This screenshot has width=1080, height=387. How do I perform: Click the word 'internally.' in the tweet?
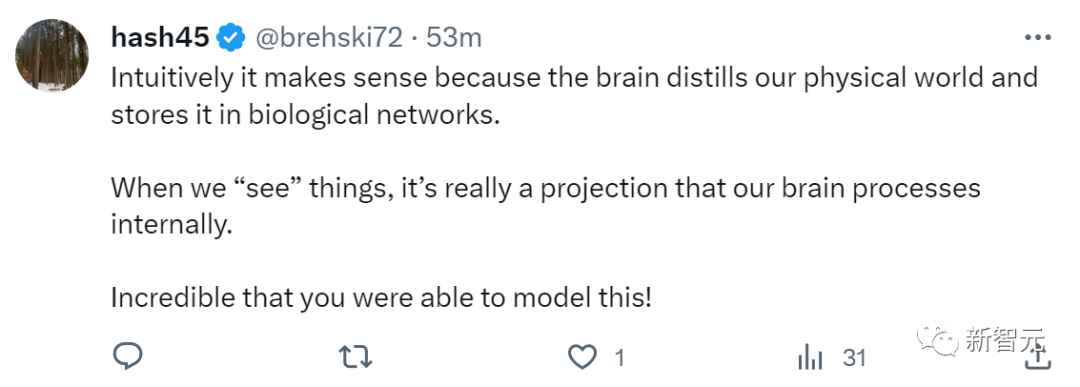click(168, 225)
